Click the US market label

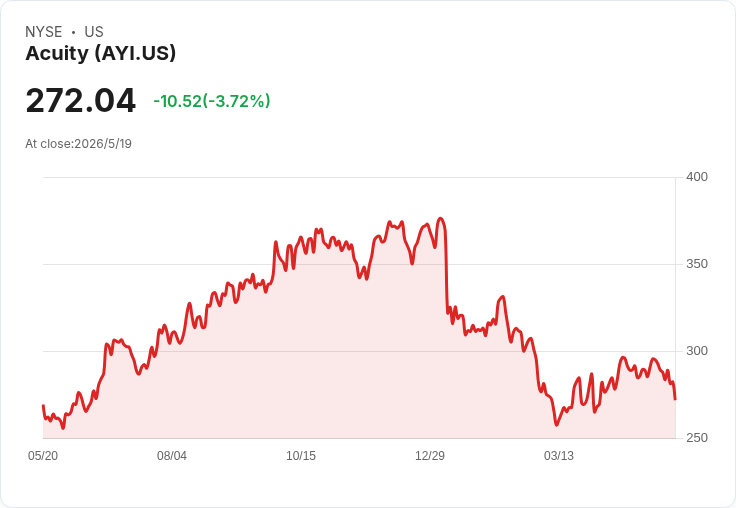(x=94, y=32)
